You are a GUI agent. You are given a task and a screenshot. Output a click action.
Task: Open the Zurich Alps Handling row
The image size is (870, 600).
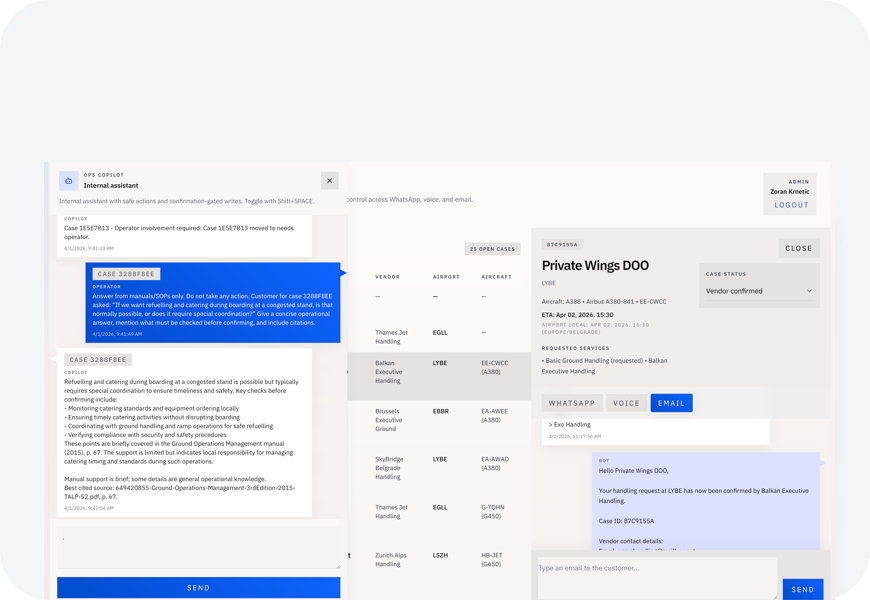click(x=438, y=559)
